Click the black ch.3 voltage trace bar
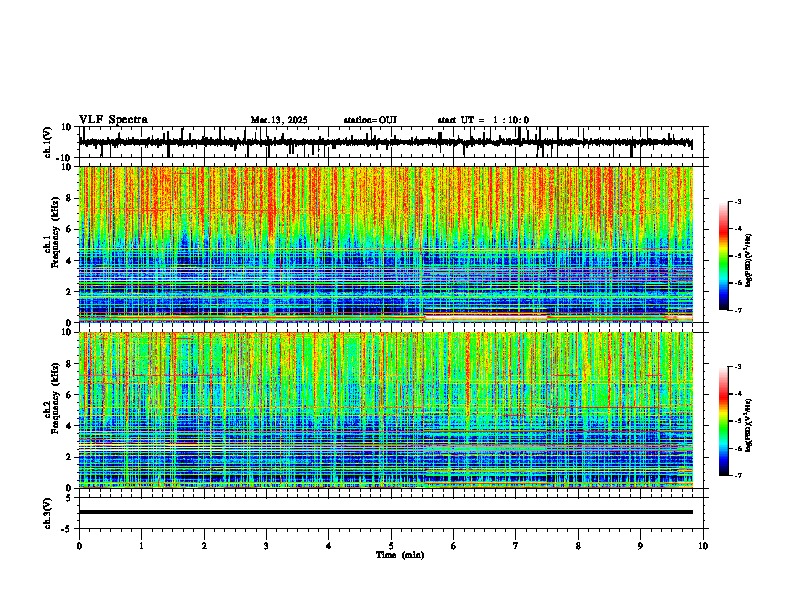792x612 pixels. (x=386, y=512)
